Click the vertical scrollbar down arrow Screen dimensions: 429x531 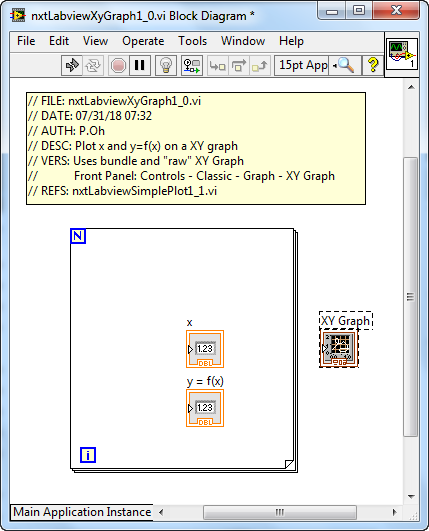click(x=411, y=496)
